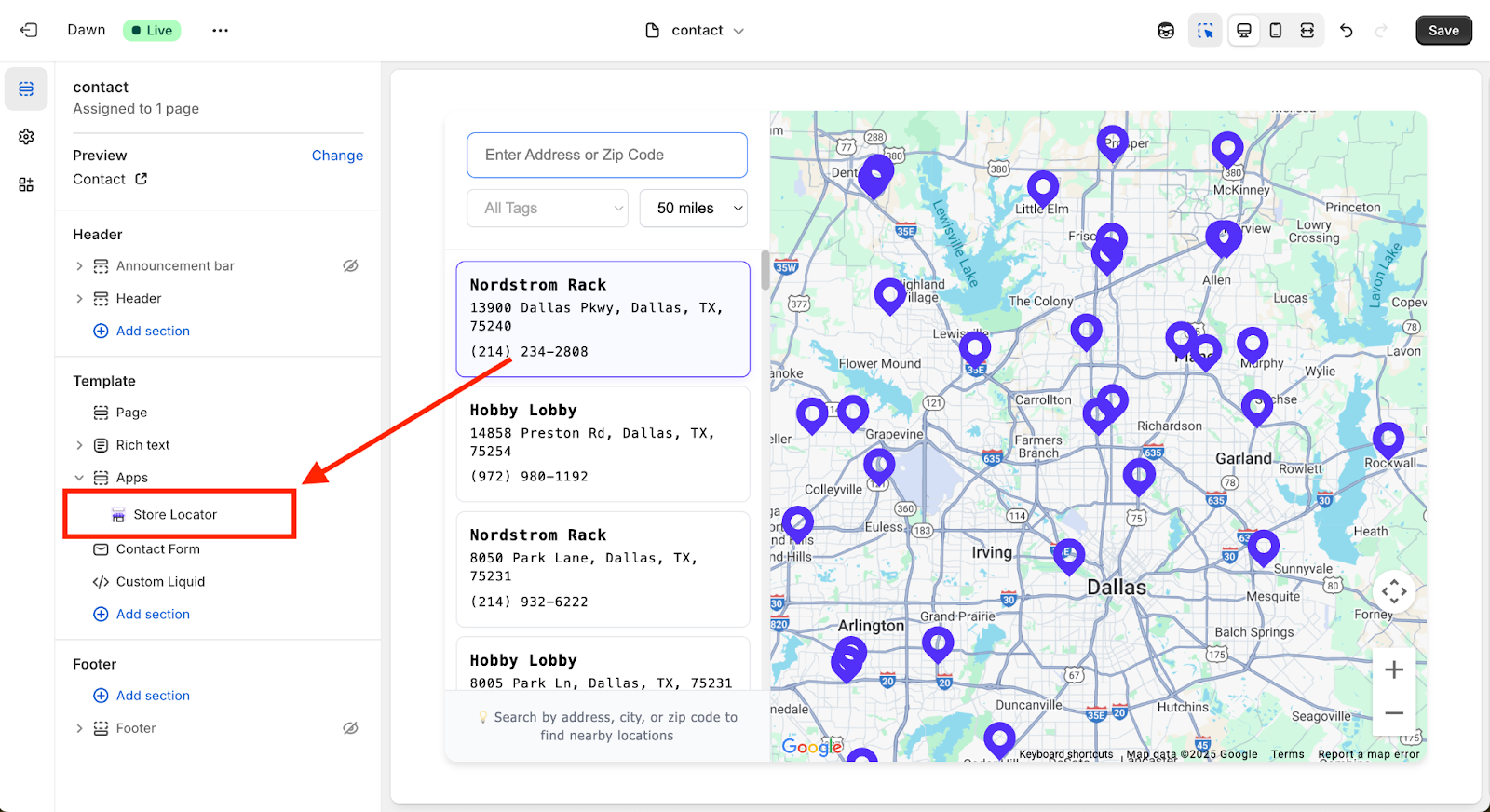Click the exit editor back icon
The height and width of the screenshot is (812, 1490).
click(29, 30)
